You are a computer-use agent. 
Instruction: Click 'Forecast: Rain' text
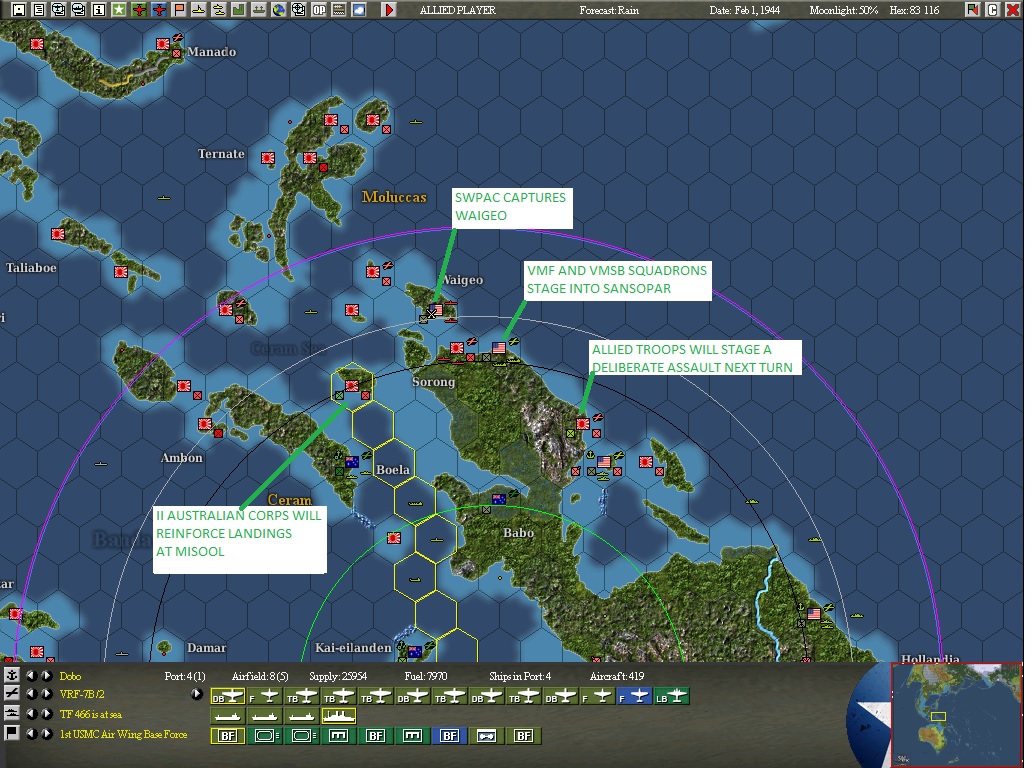click(609, 10)
